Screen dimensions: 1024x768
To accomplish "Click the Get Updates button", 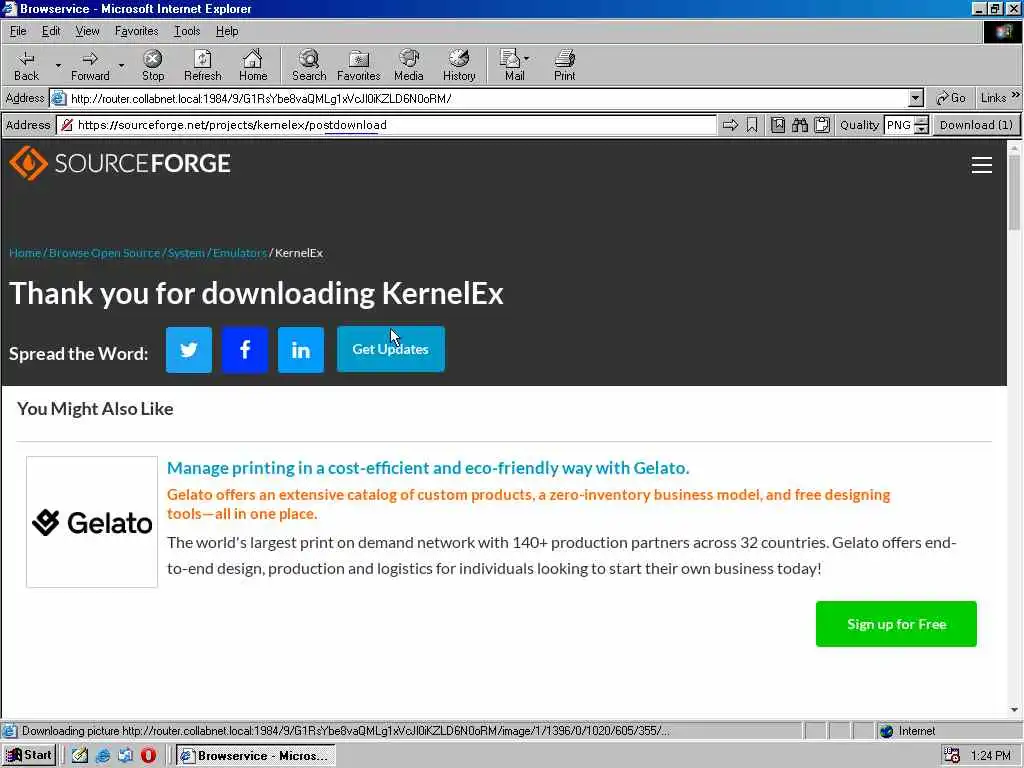I will [x=391, y=349].
